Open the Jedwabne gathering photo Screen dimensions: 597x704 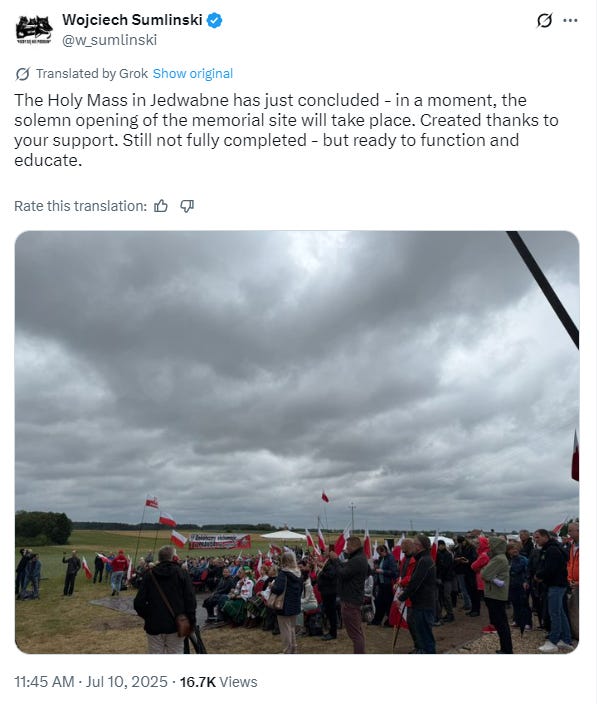(297, 442)
